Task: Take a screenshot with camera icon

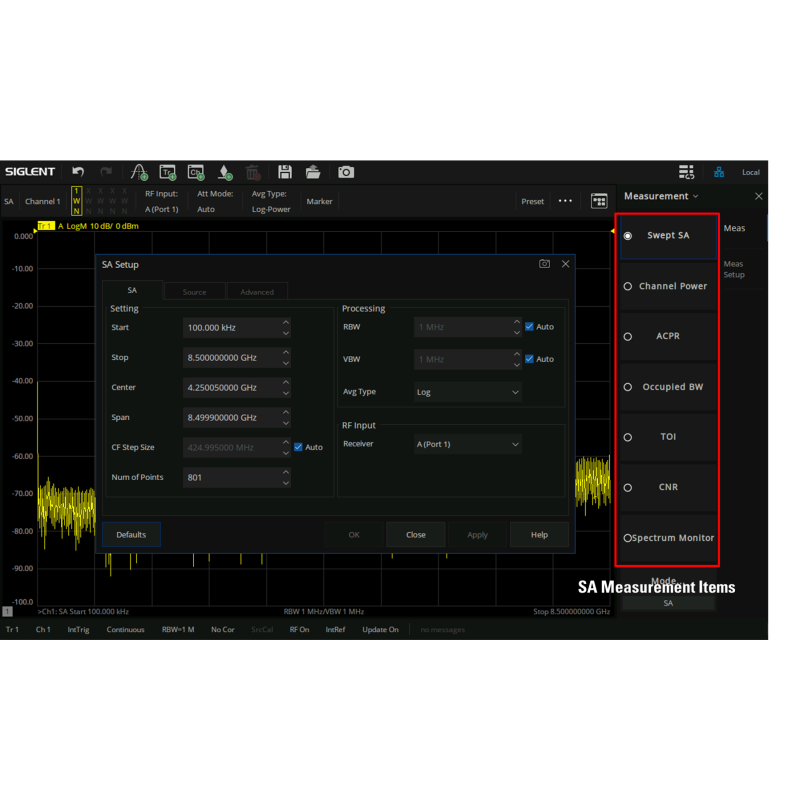Action: tap(346, 172)
